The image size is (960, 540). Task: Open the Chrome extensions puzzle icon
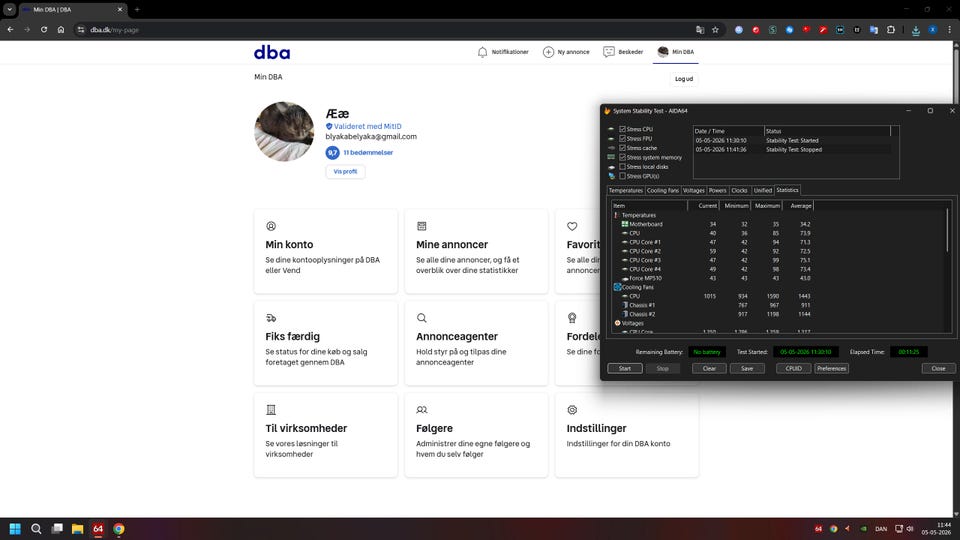tap(891, 29)
